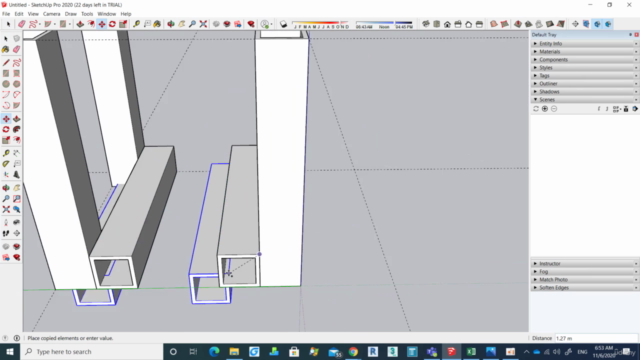Expand the Match Photo panel
The height and width of the screenshot is (360, 640).
585,280
